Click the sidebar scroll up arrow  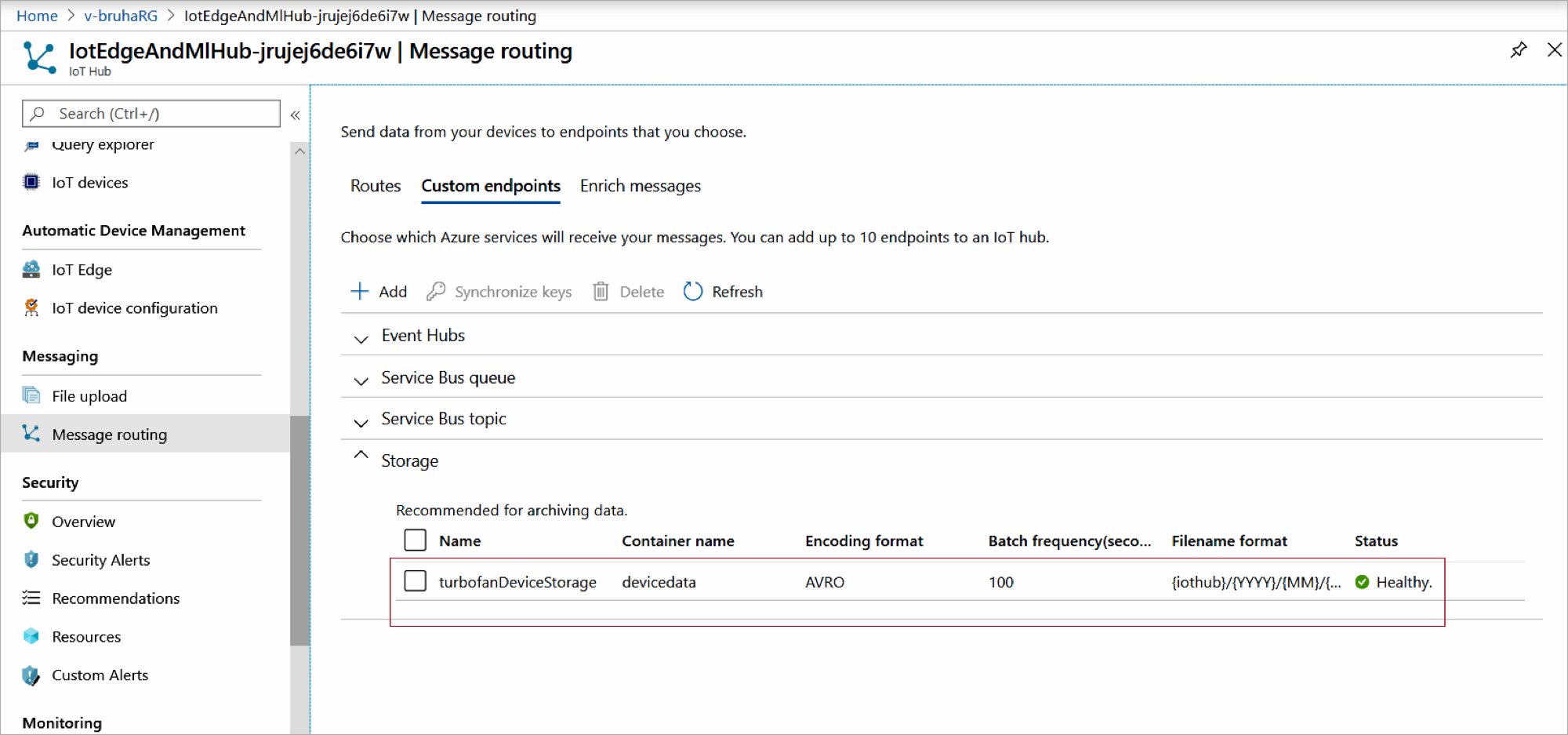click(299, 151)
